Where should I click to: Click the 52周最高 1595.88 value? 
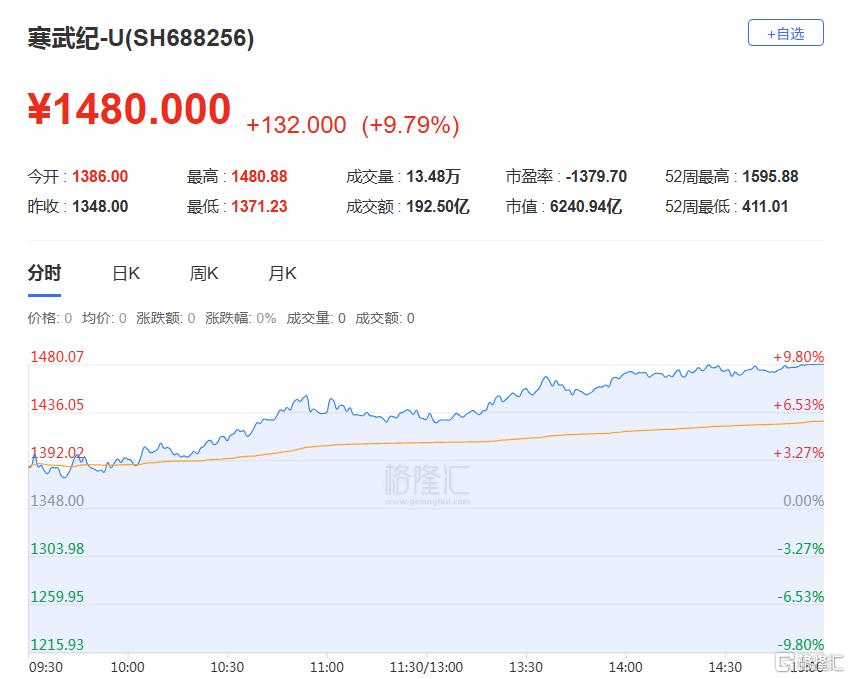770,177
